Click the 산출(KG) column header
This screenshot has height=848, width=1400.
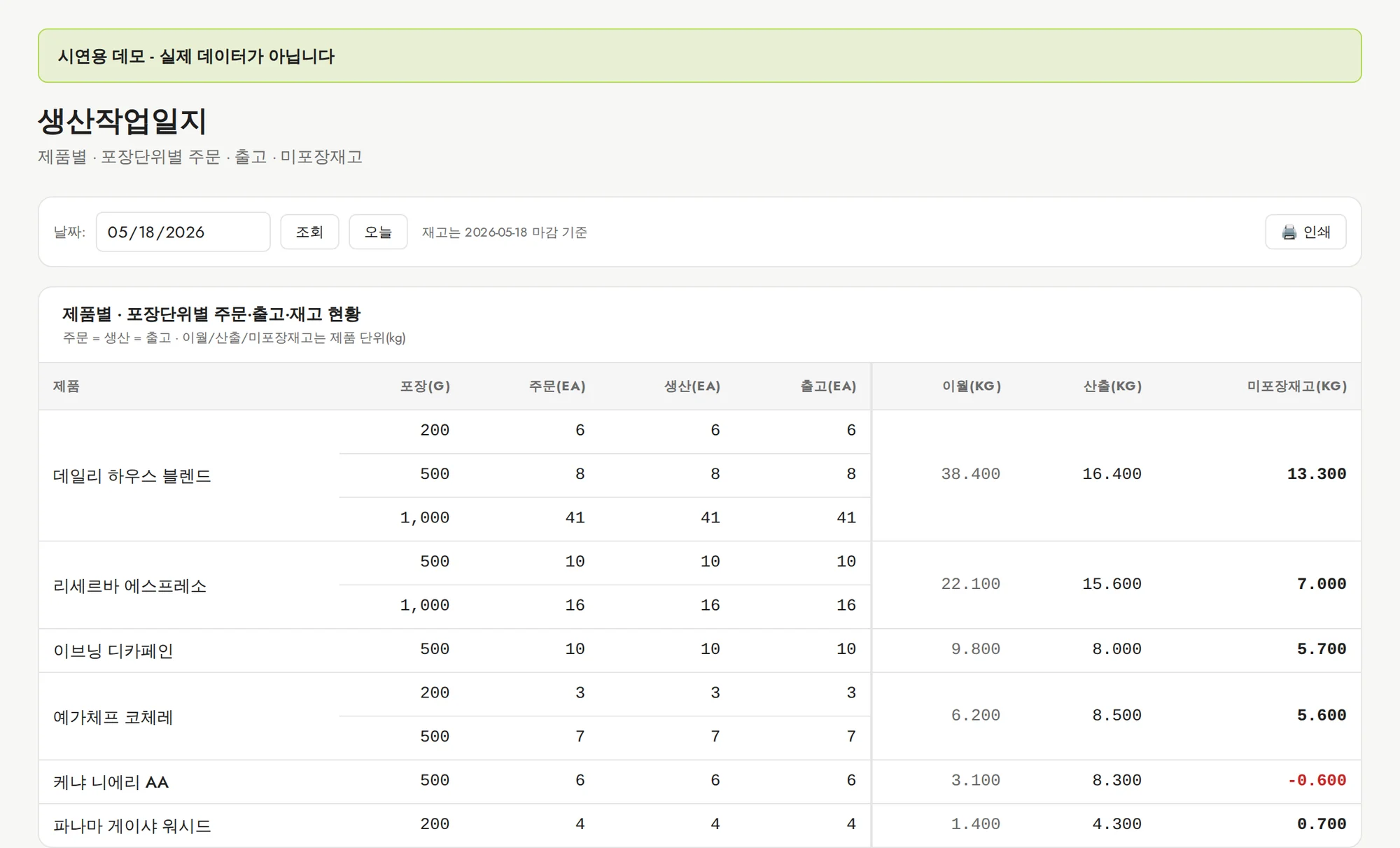pyautogui.click(x=1112, y=386)
